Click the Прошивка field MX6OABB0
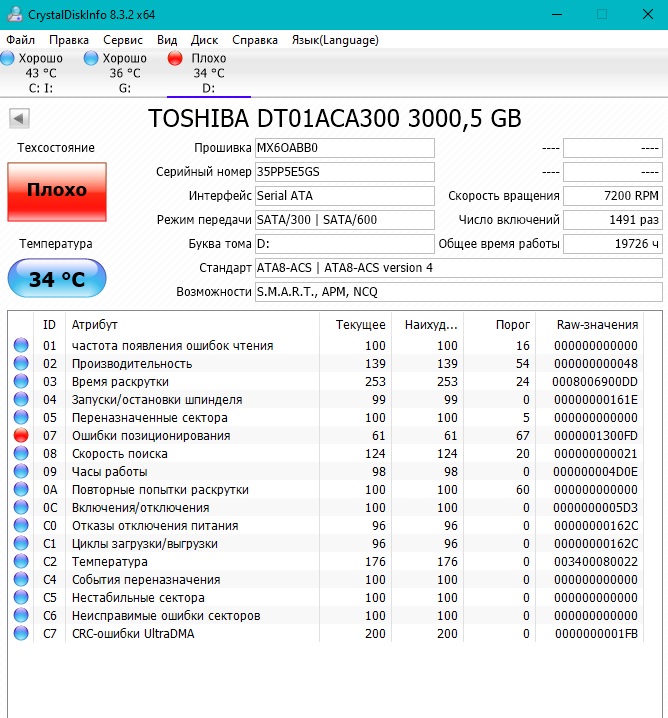Viewport: 668px width, 718px height. click(x=344, y=148)
